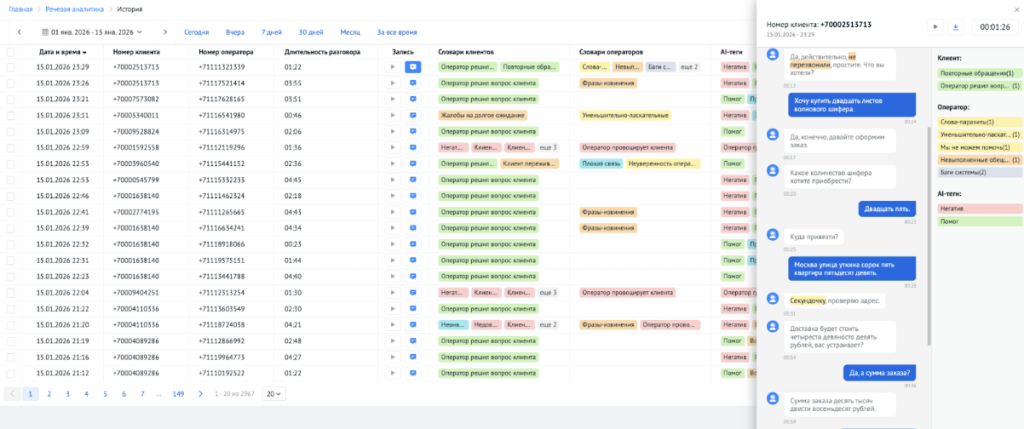
Task: Filter by the 7 дней period
Action: pyautogui.click(x=271, y=32)
